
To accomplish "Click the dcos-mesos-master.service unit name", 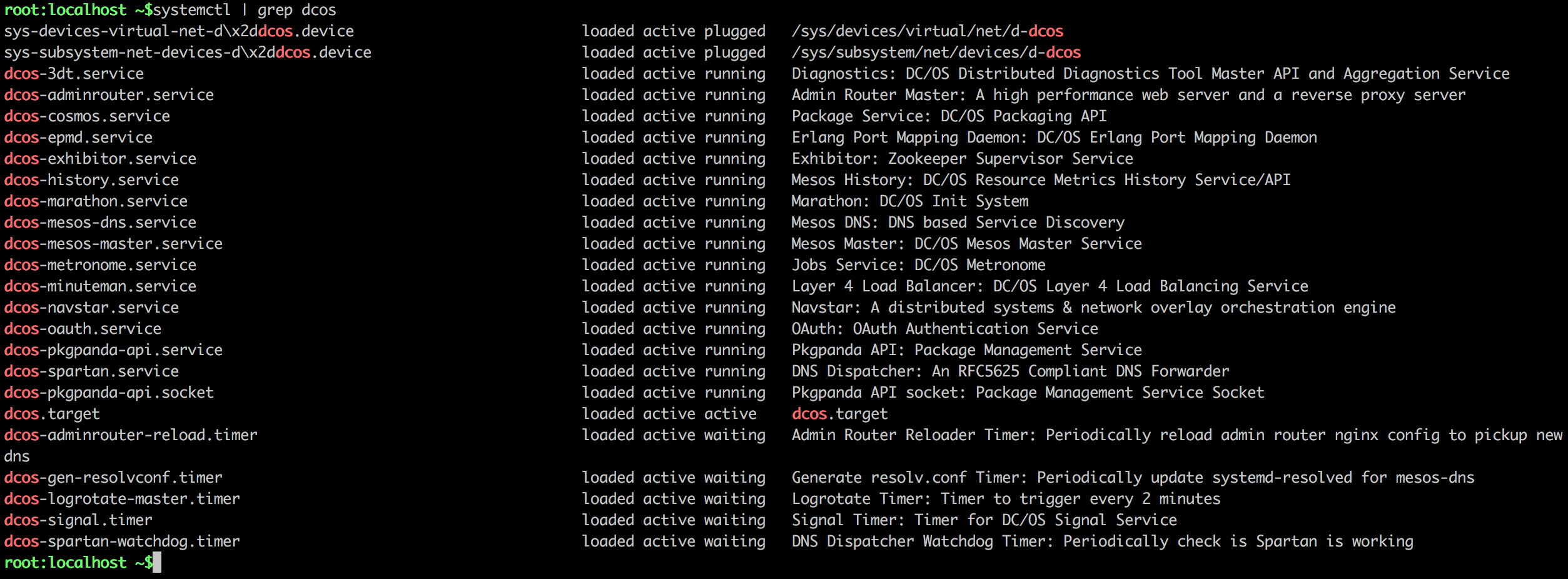I will click(x=113, y=244).
